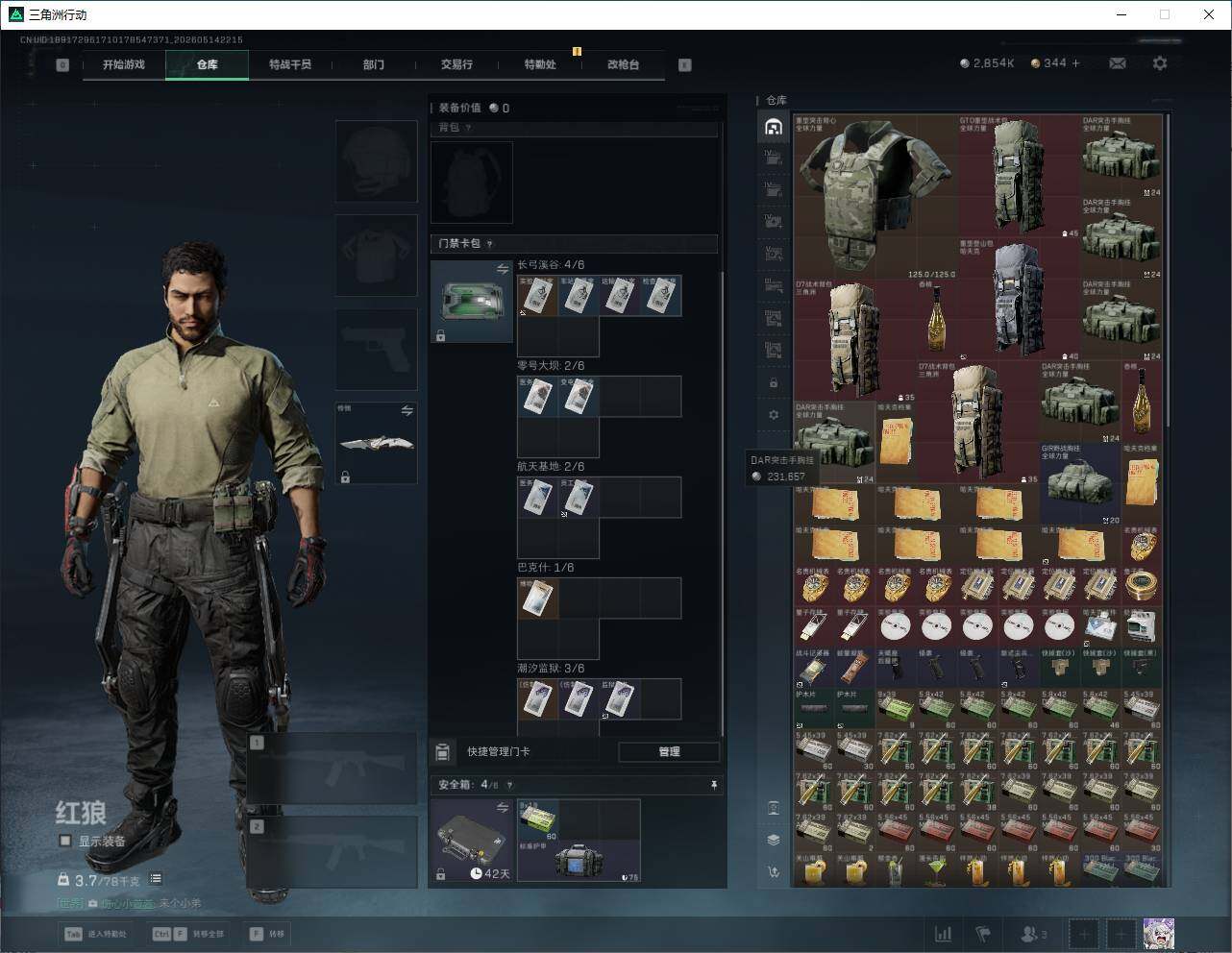Click the empty body armor equipment slot

point(377,255)
